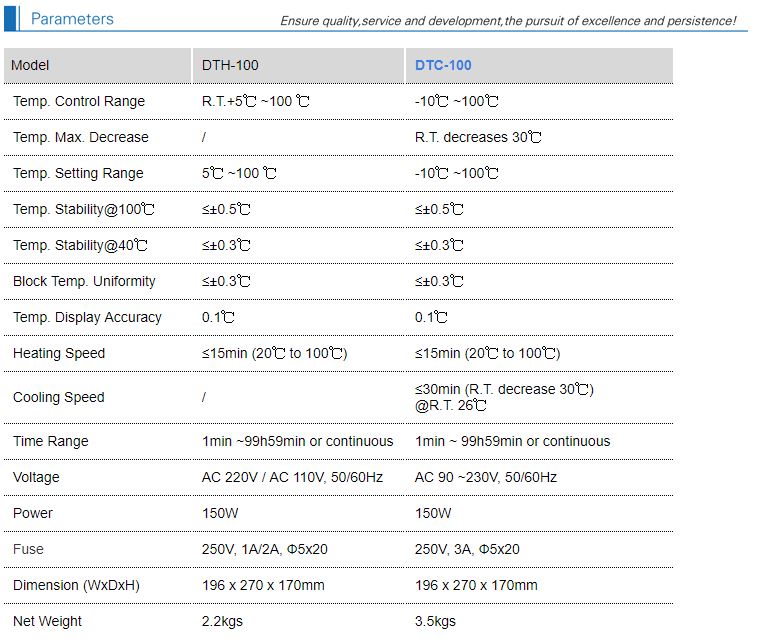Click Block Temp. Uniformity label
Viewport: 757px width, 642px height.
[x=84, y=281]
